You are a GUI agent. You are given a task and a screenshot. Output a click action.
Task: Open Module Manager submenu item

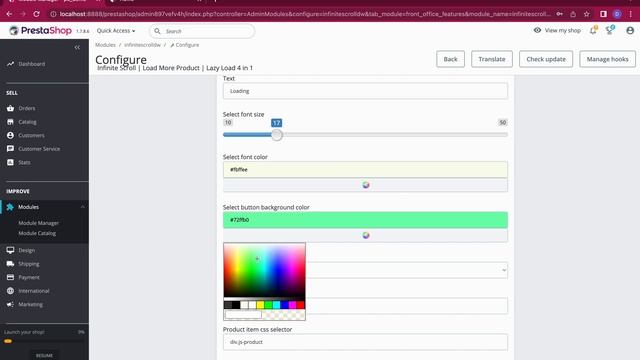(38, 223)
